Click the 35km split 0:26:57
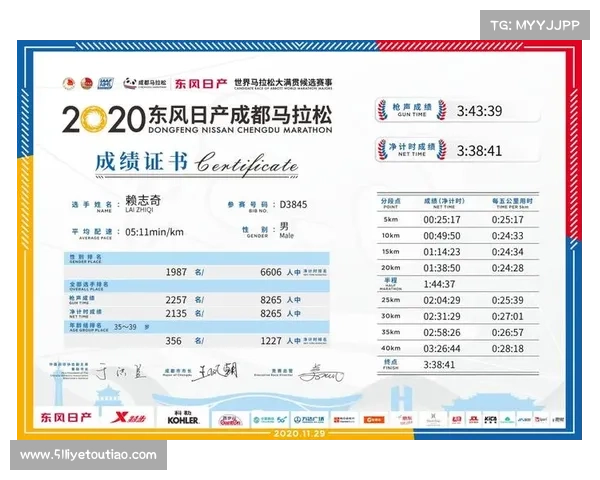The width and height of the screenshot is (600, 480). (507, 332)
